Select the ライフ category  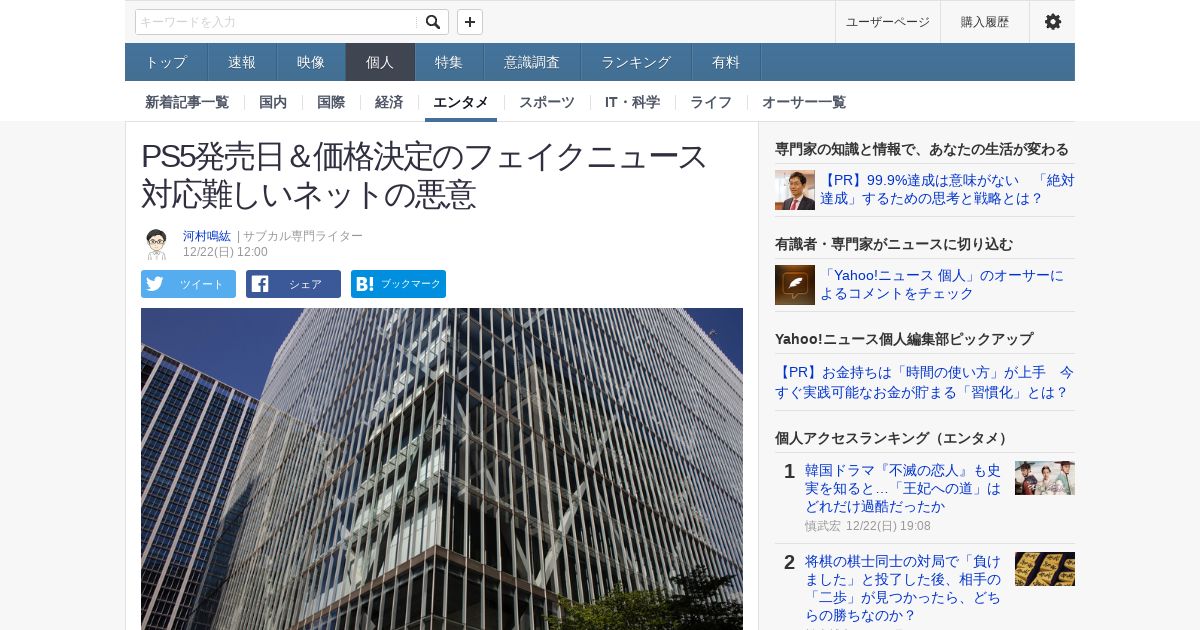tap(711, 102)
